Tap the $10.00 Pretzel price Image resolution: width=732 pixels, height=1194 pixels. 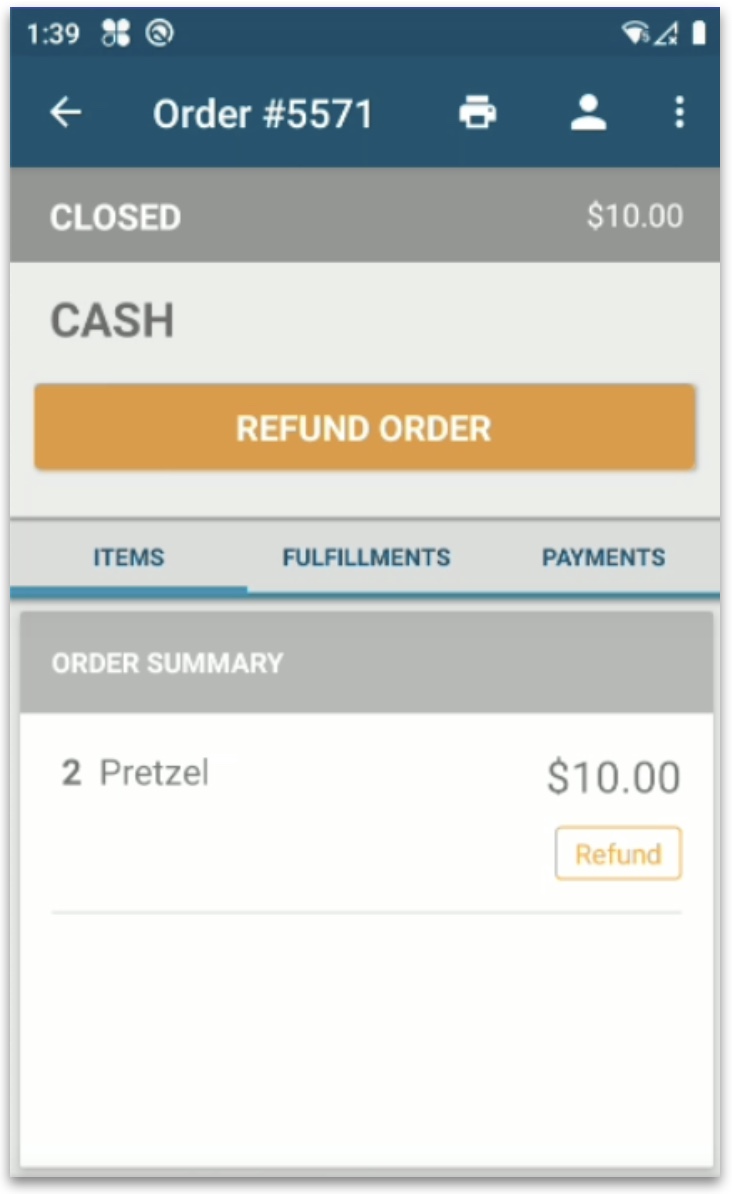(613, 777)
